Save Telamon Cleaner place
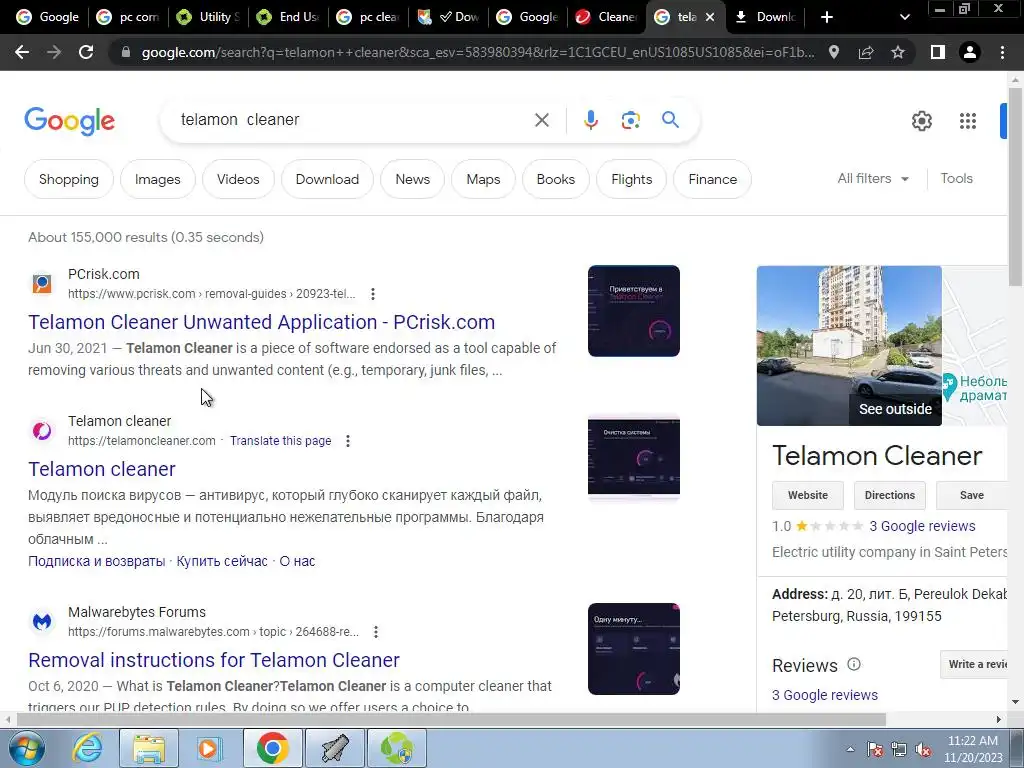 click(972, 495)
